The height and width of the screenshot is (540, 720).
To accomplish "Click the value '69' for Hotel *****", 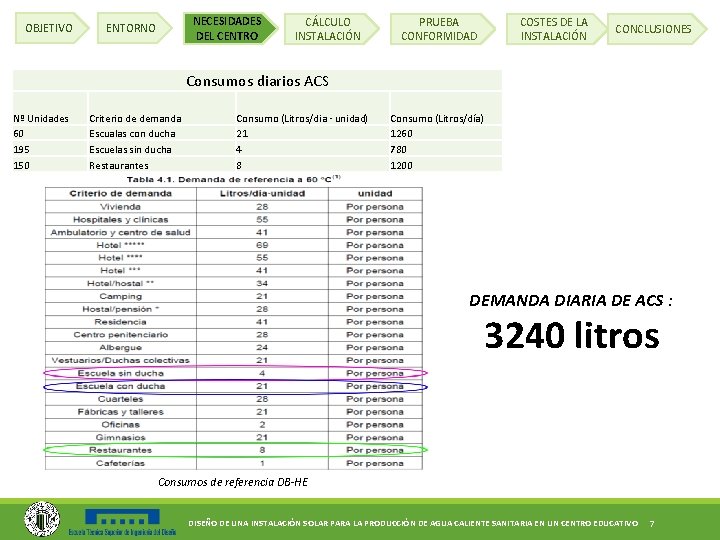I will [262, 245].
